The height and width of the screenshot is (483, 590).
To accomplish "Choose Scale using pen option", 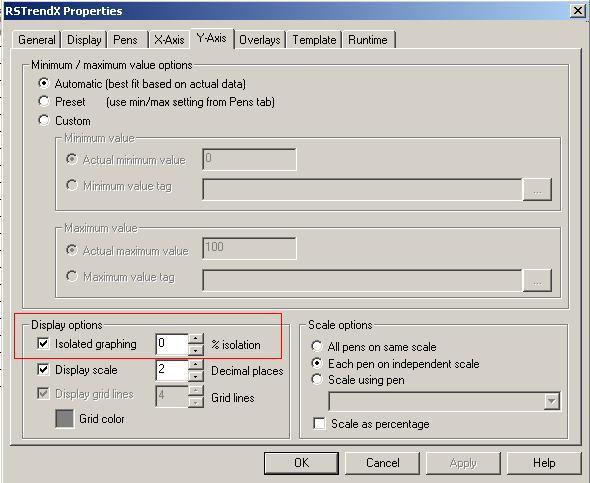I will point(317,379).
